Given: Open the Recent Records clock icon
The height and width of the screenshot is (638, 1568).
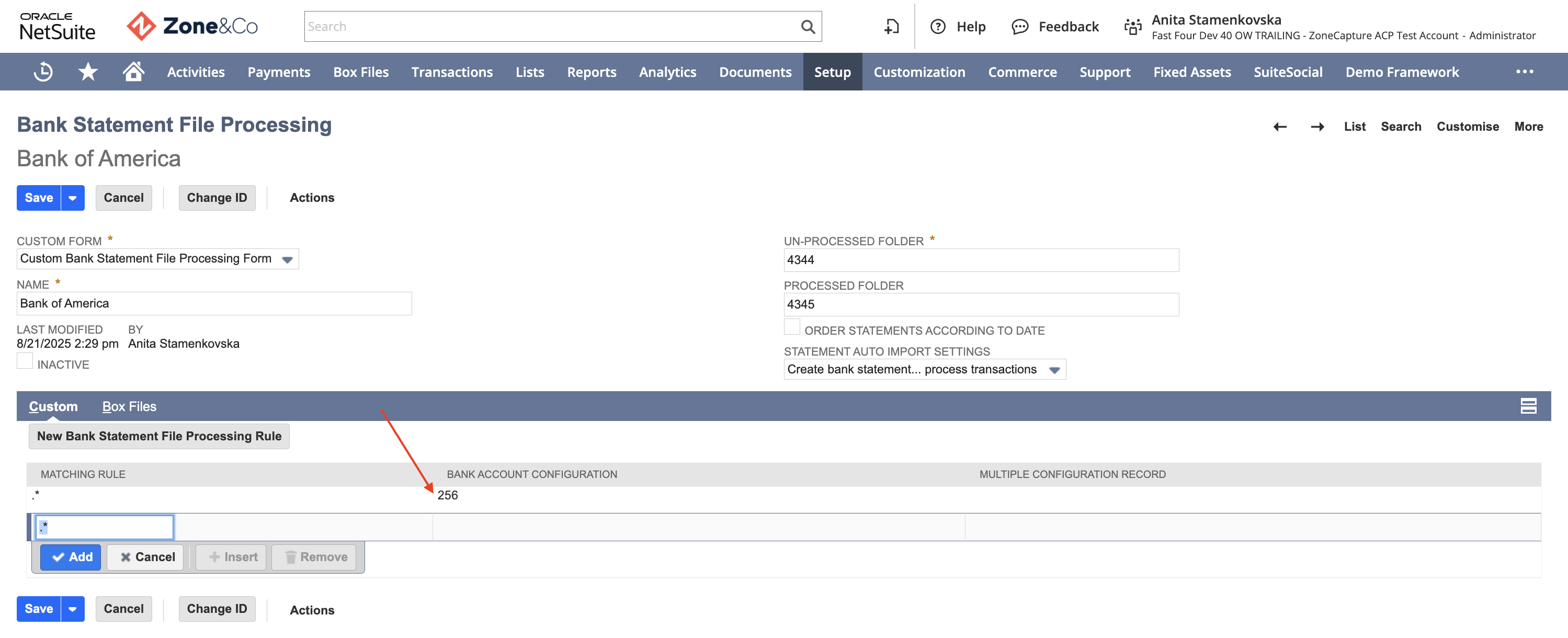Looking at the screenshot, I should click(43, 72).
